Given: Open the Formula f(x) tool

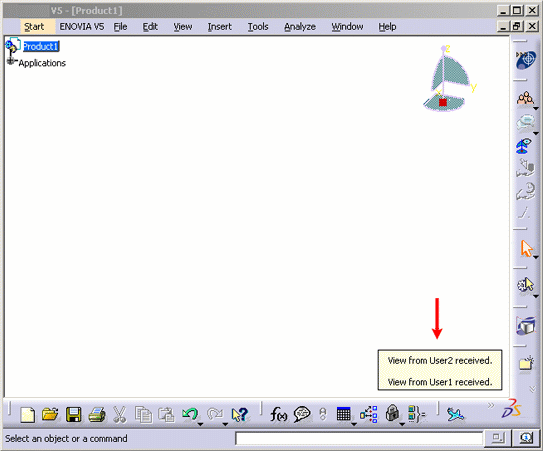Looking at the screenshot, I should [278, 414].
